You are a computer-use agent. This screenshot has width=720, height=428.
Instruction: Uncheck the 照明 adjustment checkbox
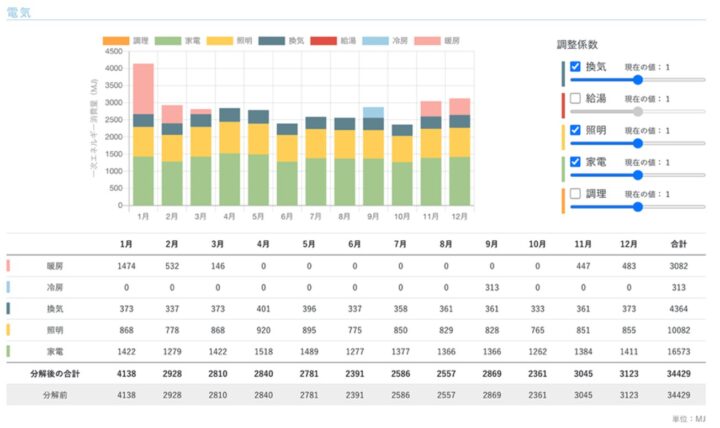[576, 130]
